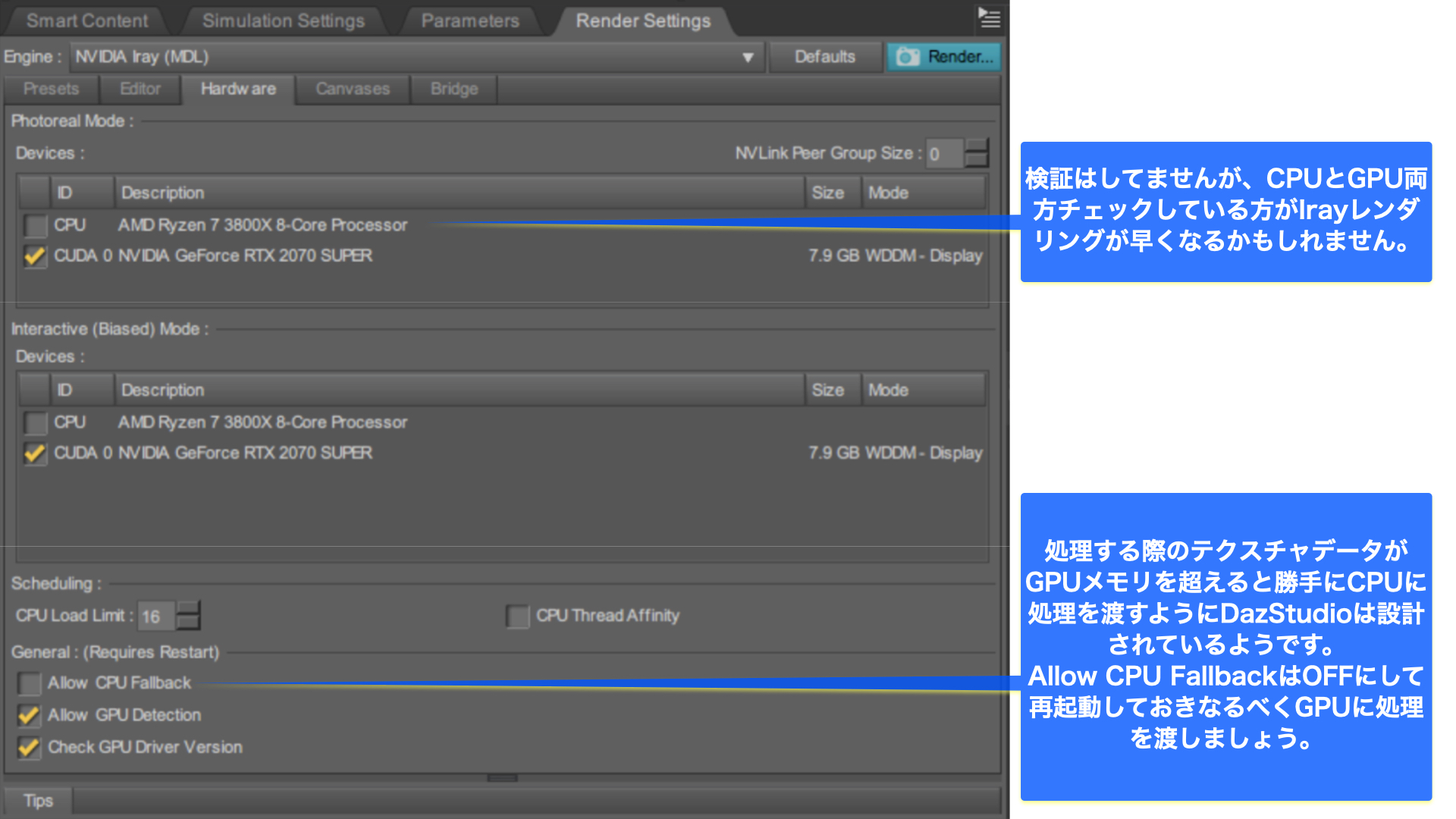Toggle the Check GPU Driver Version checkbox

point(29,747)
